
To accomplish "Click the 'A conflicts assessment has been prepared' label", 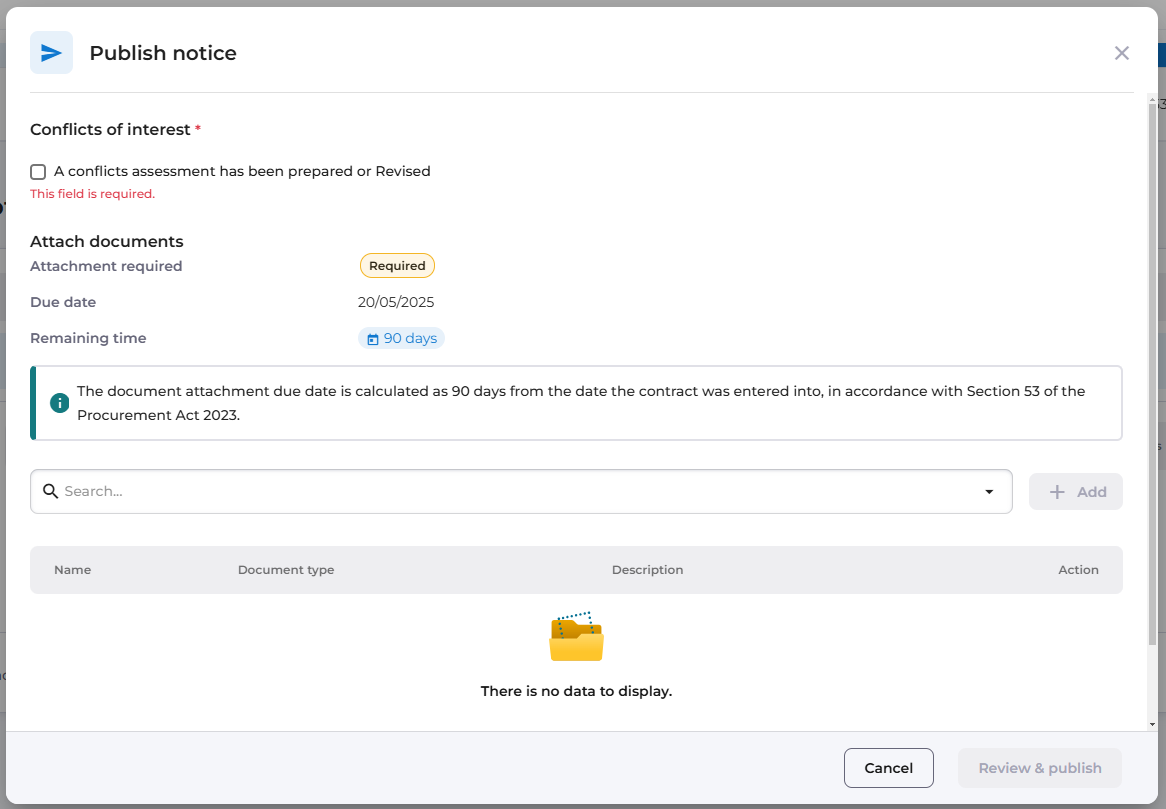I will [242, 171].
